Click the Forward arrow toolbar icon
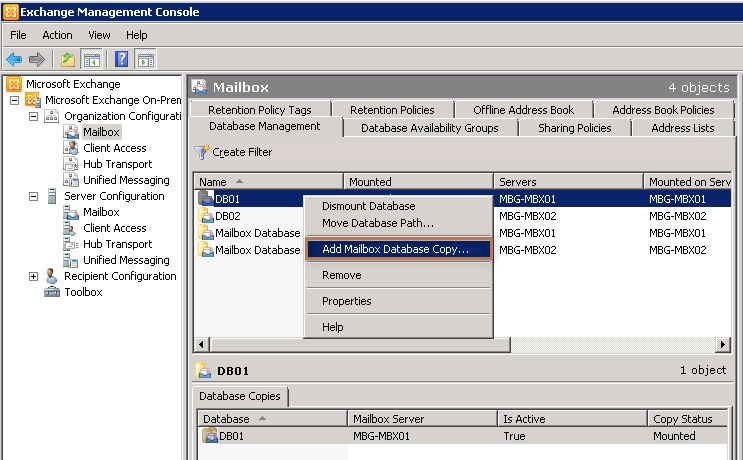The width and height of the screenshot is (743, 460). click(36, 60)
